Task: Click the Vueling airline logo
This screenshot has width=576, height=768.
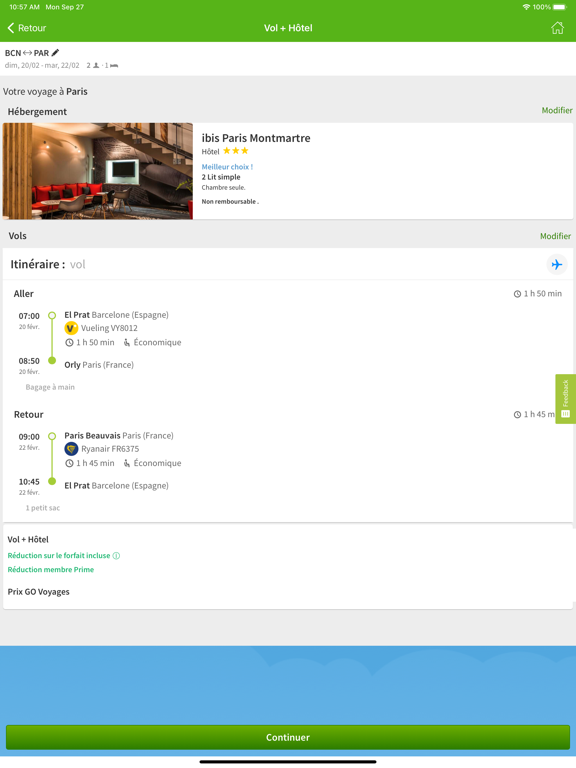Action: (72, 328)
